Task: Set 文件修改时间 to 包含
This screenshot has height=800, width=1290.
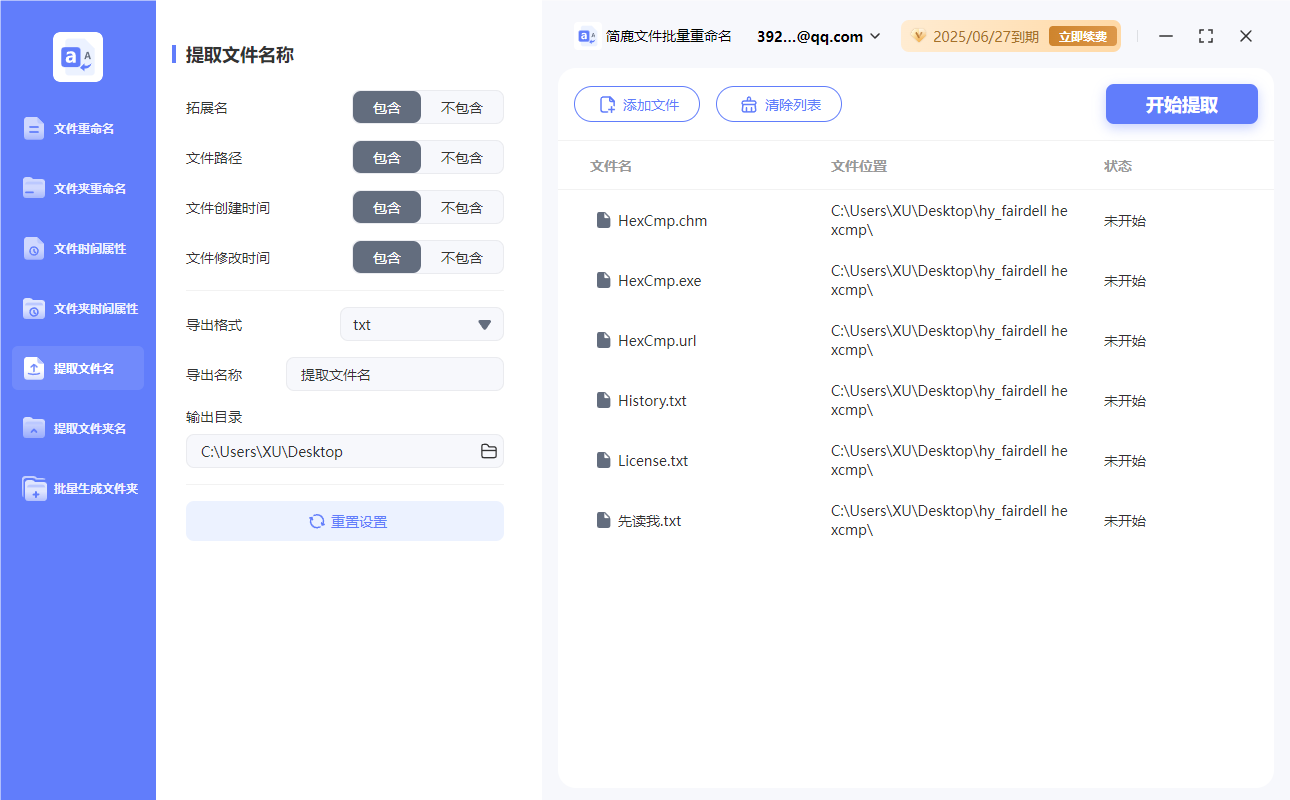Action: coord(387,257)
